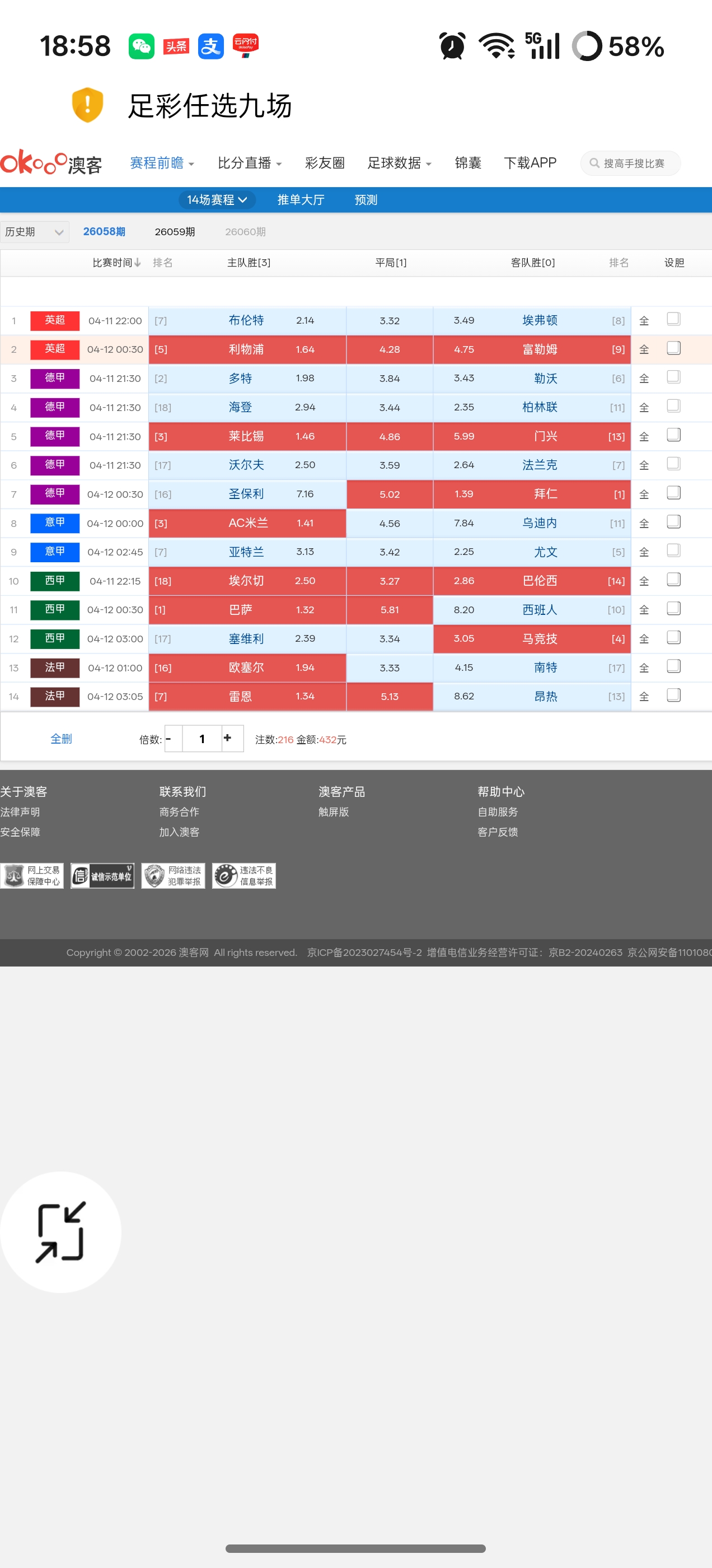Check 设胆 box for 布伦特 match
This screenshot has height=1568, width=712.
(x=673, y=319)
